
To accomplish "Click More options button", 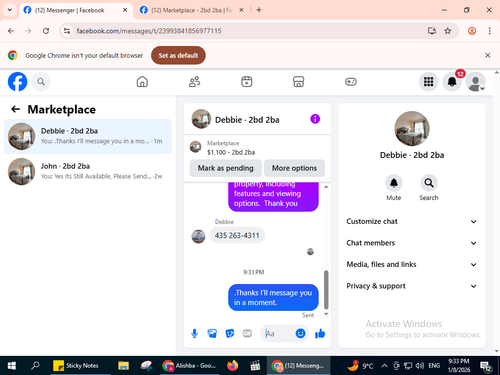I will coord(294,168).
